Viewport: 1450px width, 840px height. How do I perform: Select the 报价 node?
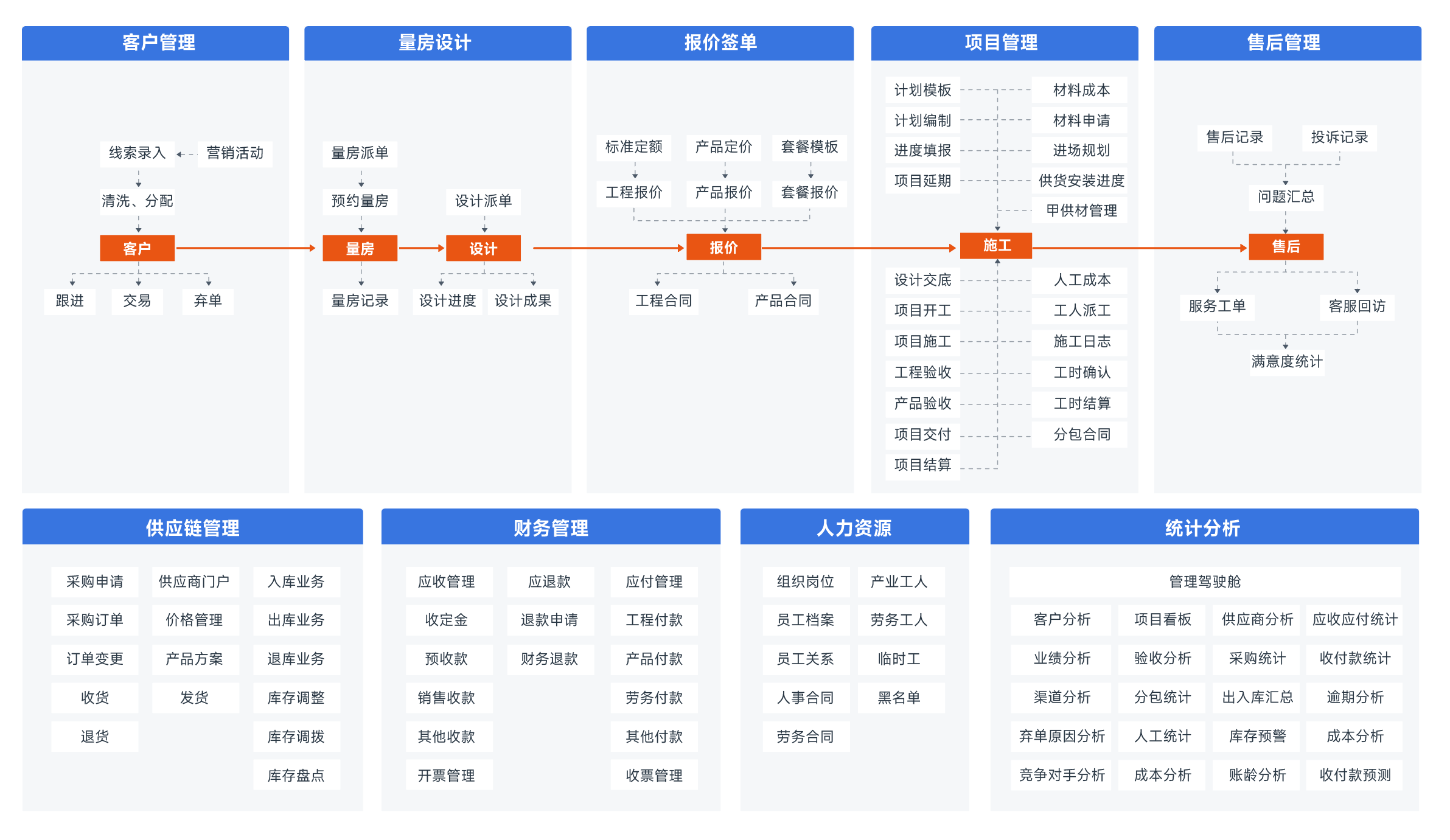pyautogui.click(x=723, y=246)
